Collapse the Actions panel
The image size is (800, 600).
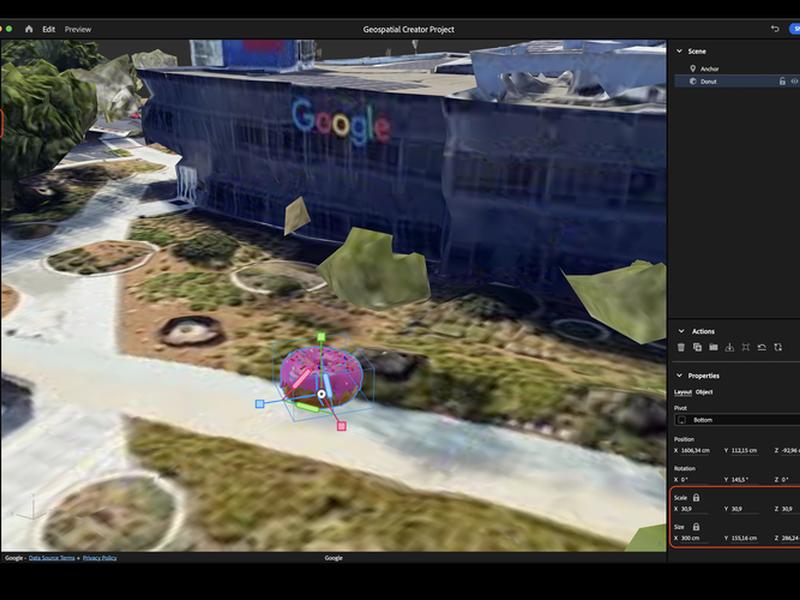[x=681, y=331]
